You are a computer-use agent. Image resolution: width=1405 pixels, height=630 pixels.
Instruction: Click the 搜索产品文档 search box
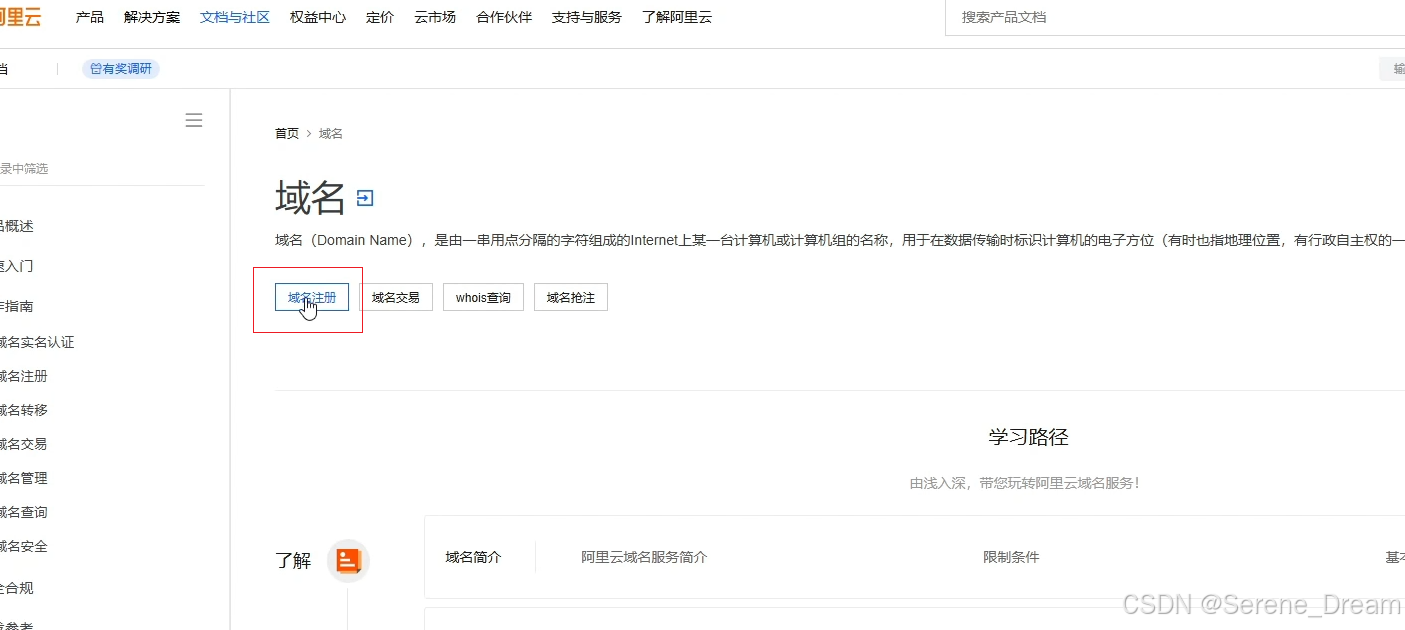[x=1175, y=17]
